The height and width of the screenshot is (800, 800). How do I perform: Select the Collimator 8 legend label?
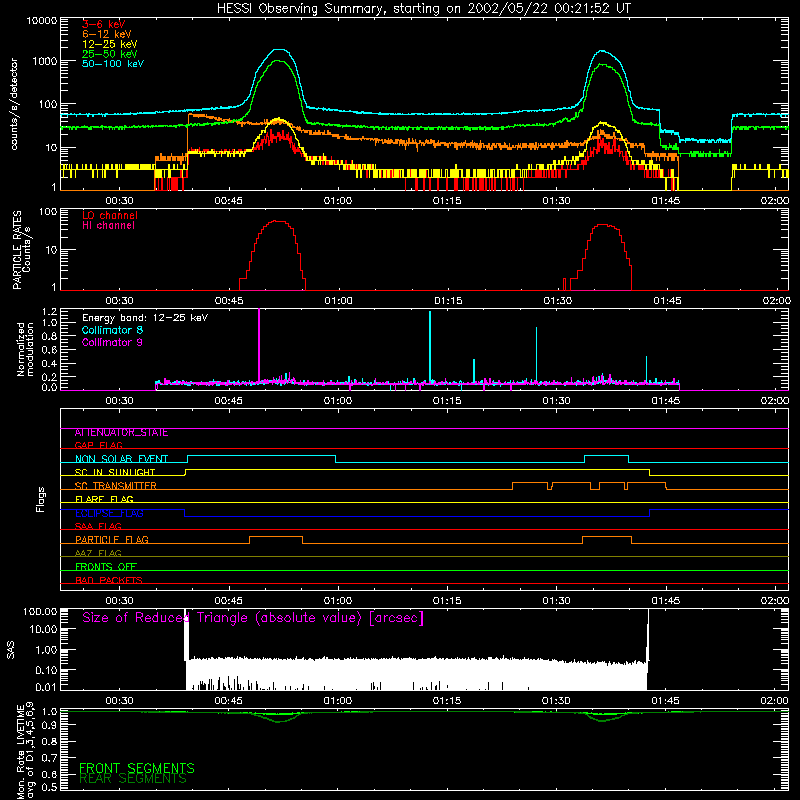coord(112,330)
